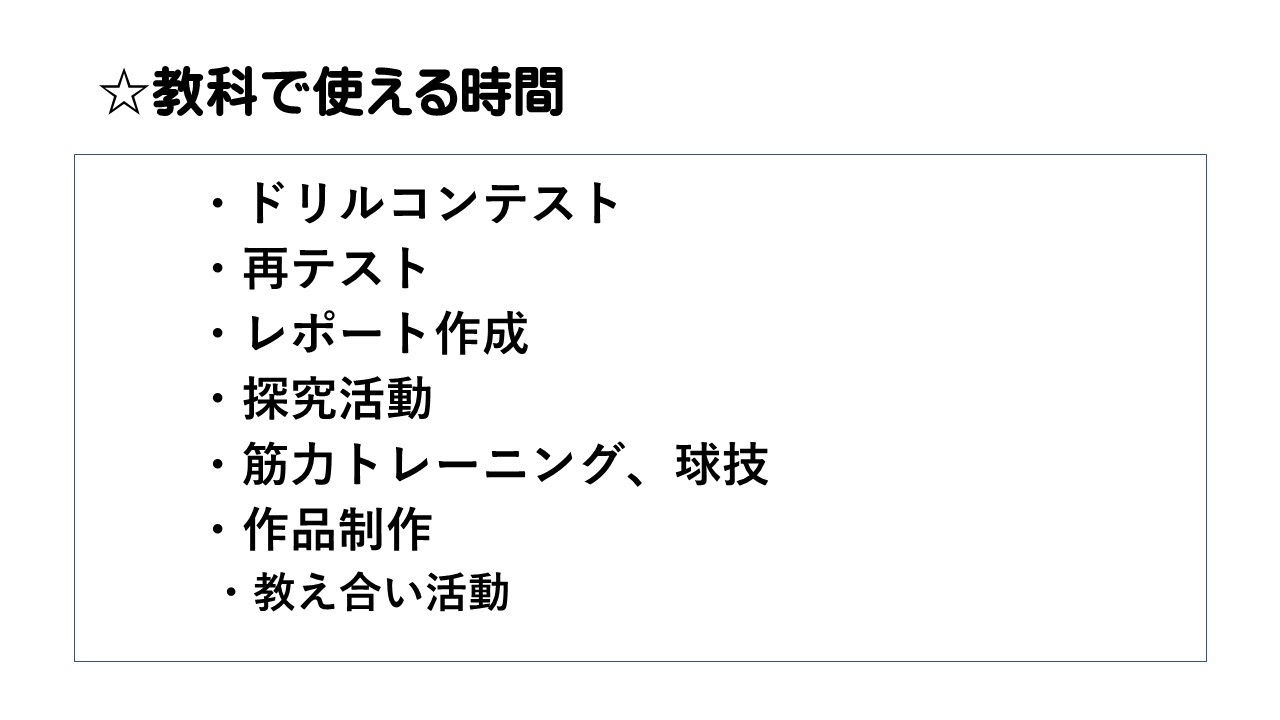This screenshot has width=1280, height=720.
Task: Click the bullet dot before レポート作成
Action: [x=219, y=335]
